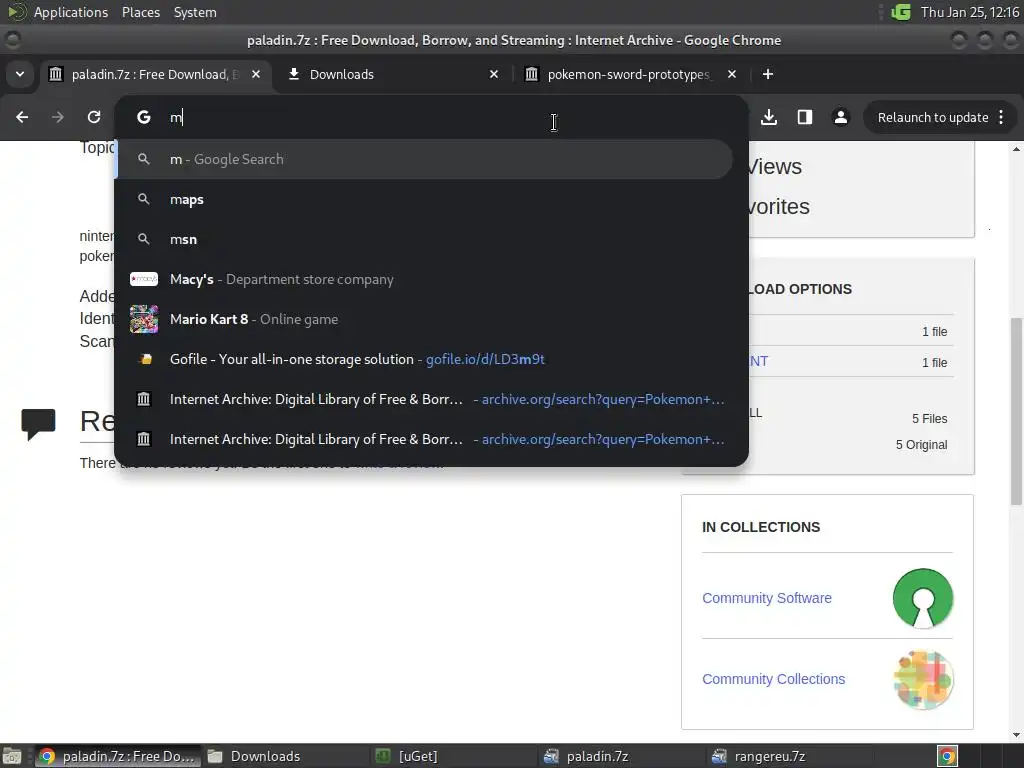Choose the 'msn' search suggestion

[424, 239]
